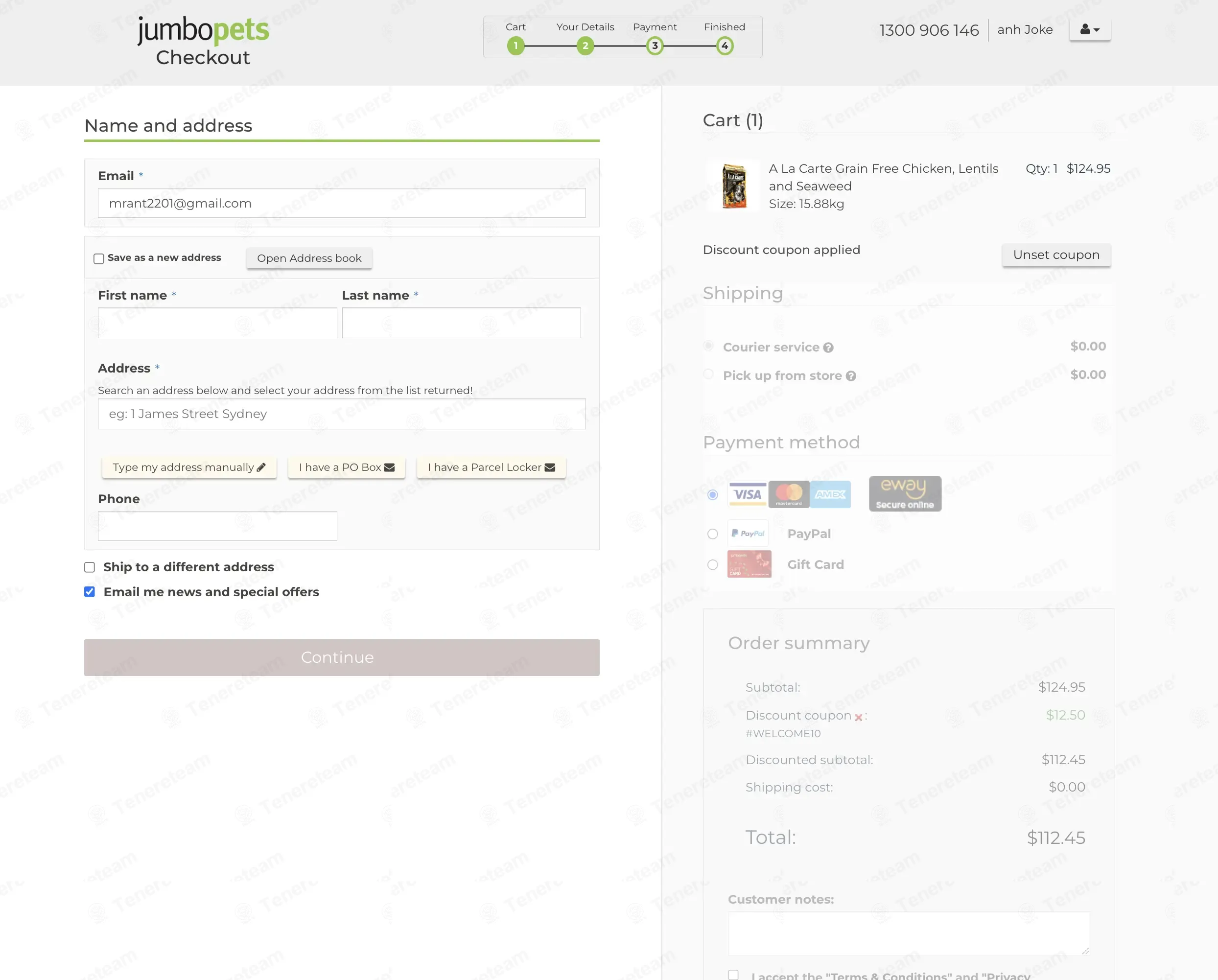Select I have a PO Box
The image size is (1218, 980).
point(347,467)
